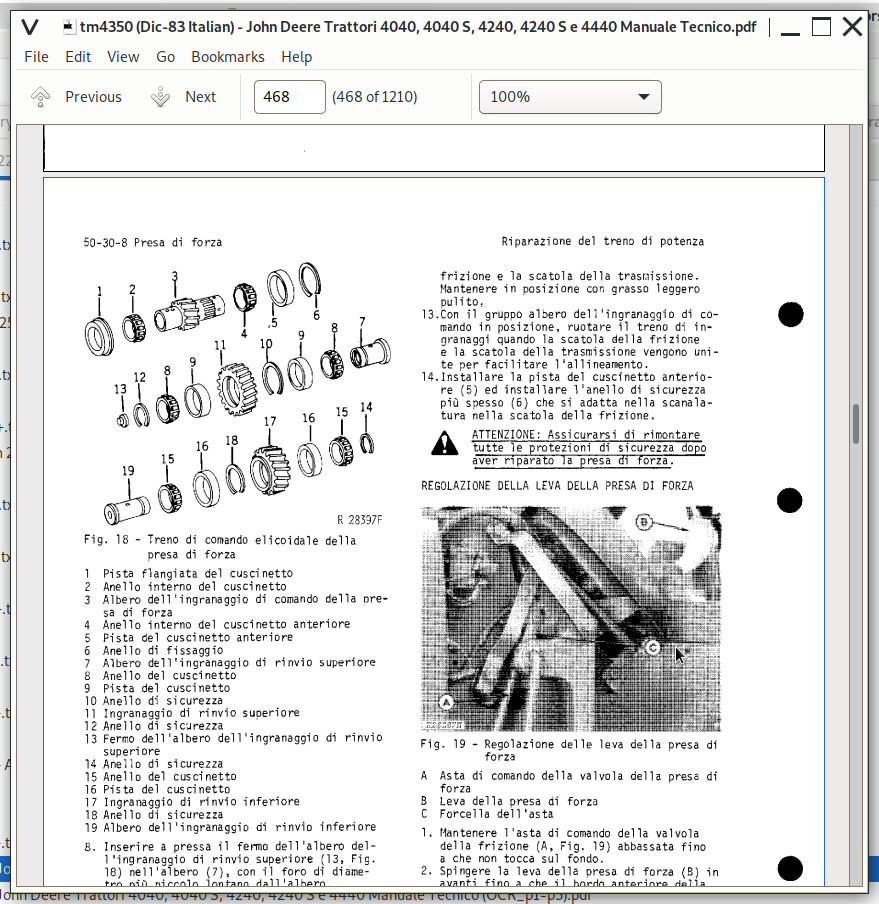Click step '14.Installare la pista del cuscinetto'
Screen dimensions: 879x904
567,396
